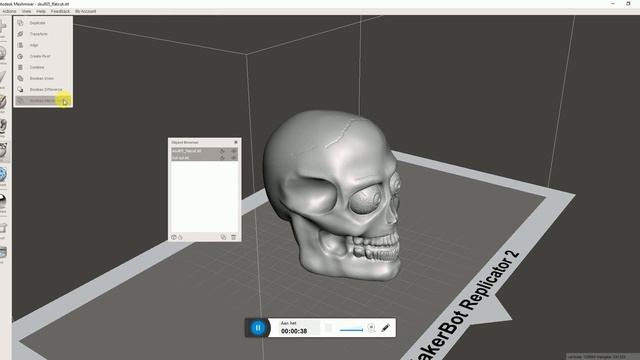Viewport: 640px width, 360px height.
Task: Choose Duplicate from the Edit popup
Action: (x=43, y=23)
